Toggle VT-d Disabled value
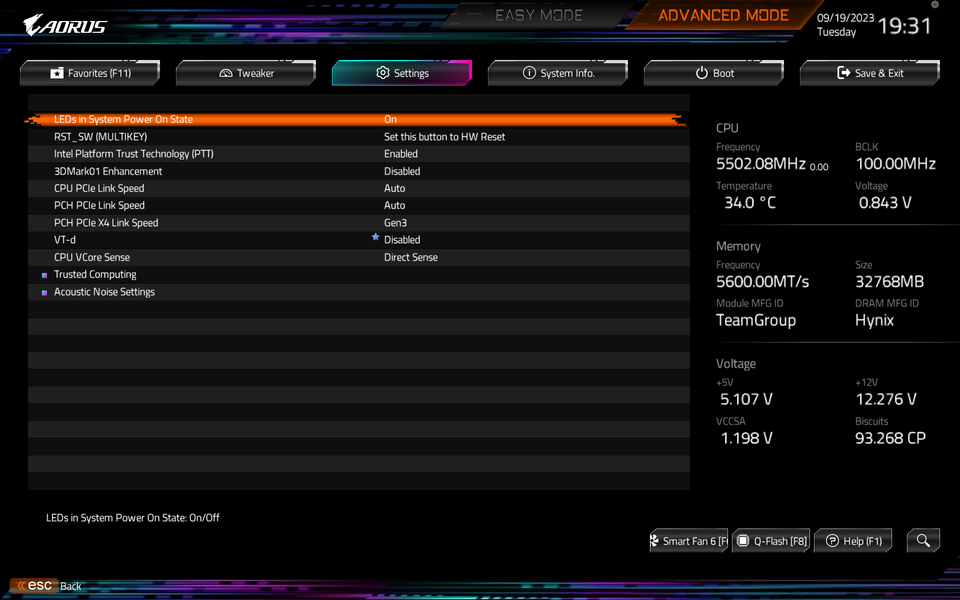This screenshot has width=960, height=600. [x=402, y=239]
